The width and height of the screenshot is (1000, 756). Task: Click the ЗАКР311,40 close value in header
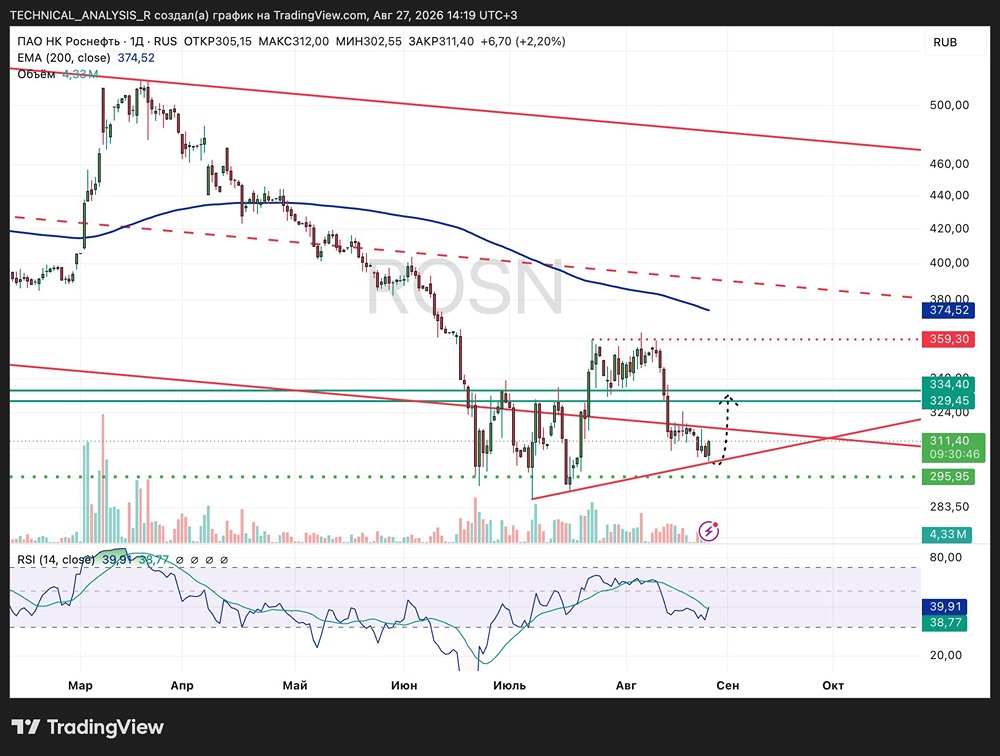tap(441, 41)
